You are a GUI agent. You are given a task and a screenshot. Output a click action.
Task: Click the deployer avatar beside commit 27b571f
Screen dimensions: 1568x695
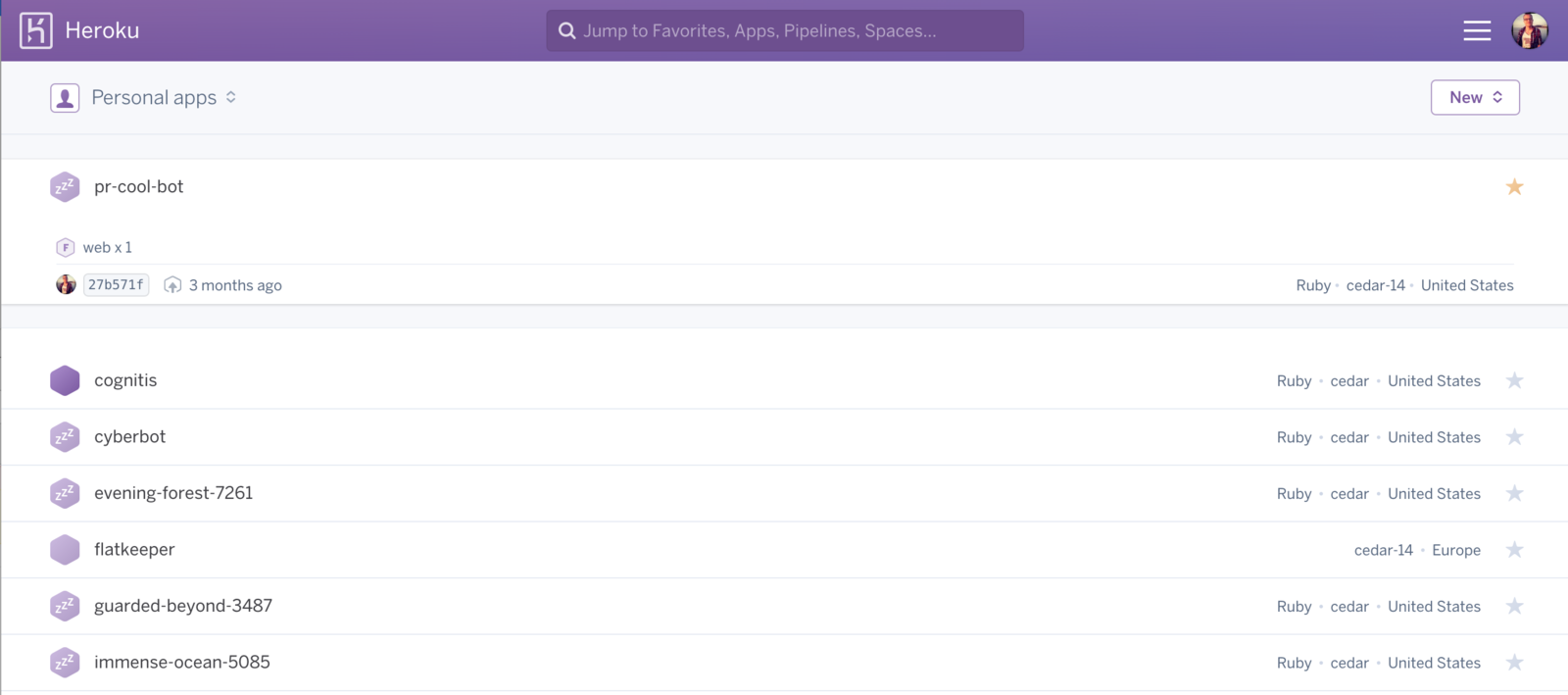pos(66,285)
